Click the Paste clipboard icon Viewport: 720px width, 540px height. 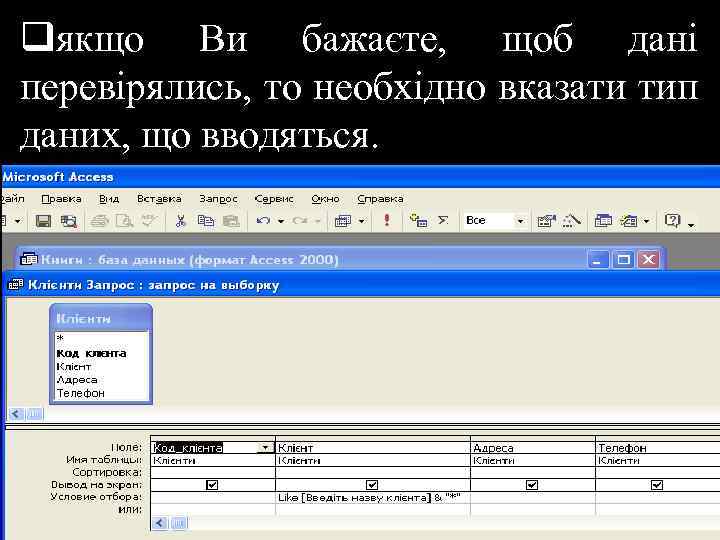[231, 221]
